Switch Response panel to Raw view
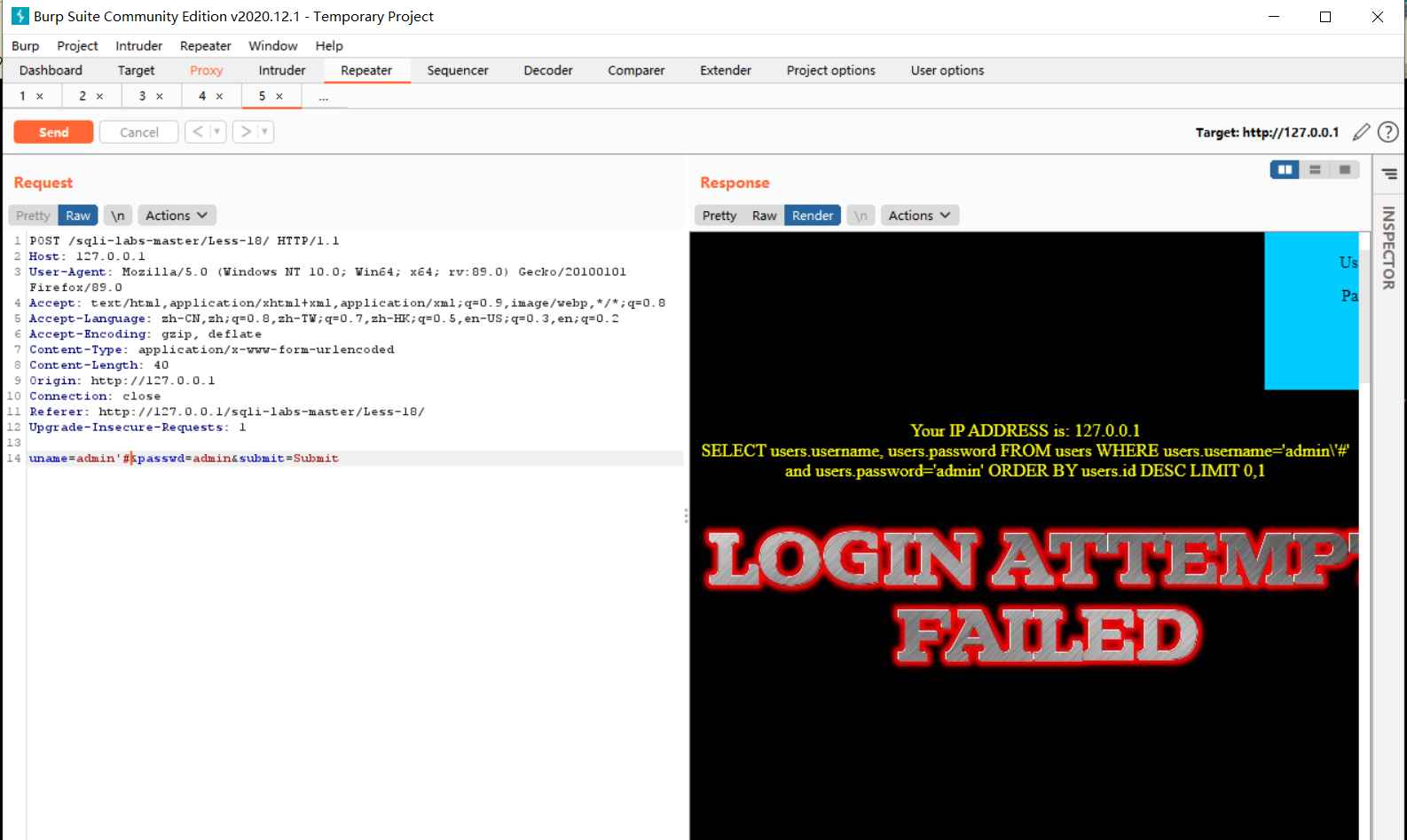The width and height of the screenshot is (1407, 840). tap(765, 216)
